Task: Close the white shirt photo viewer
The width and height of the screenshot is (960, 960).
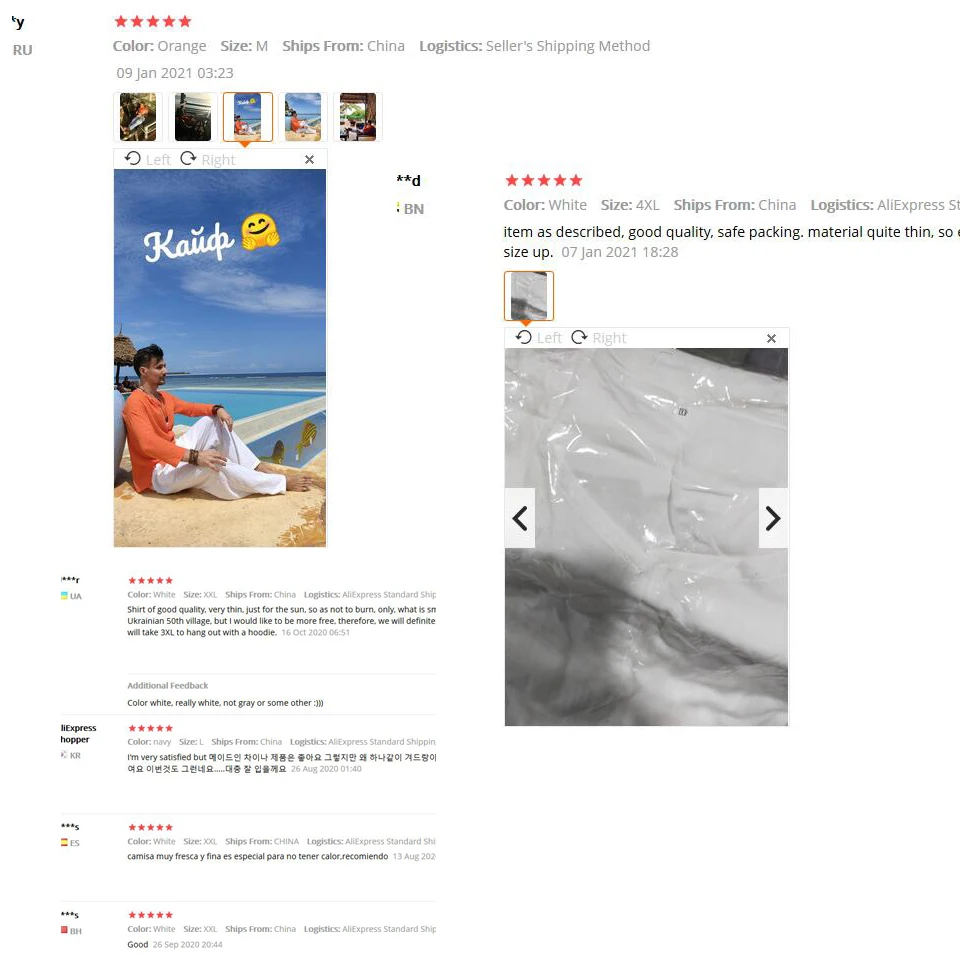Action: pyautogui.click(x=771, y=338)
